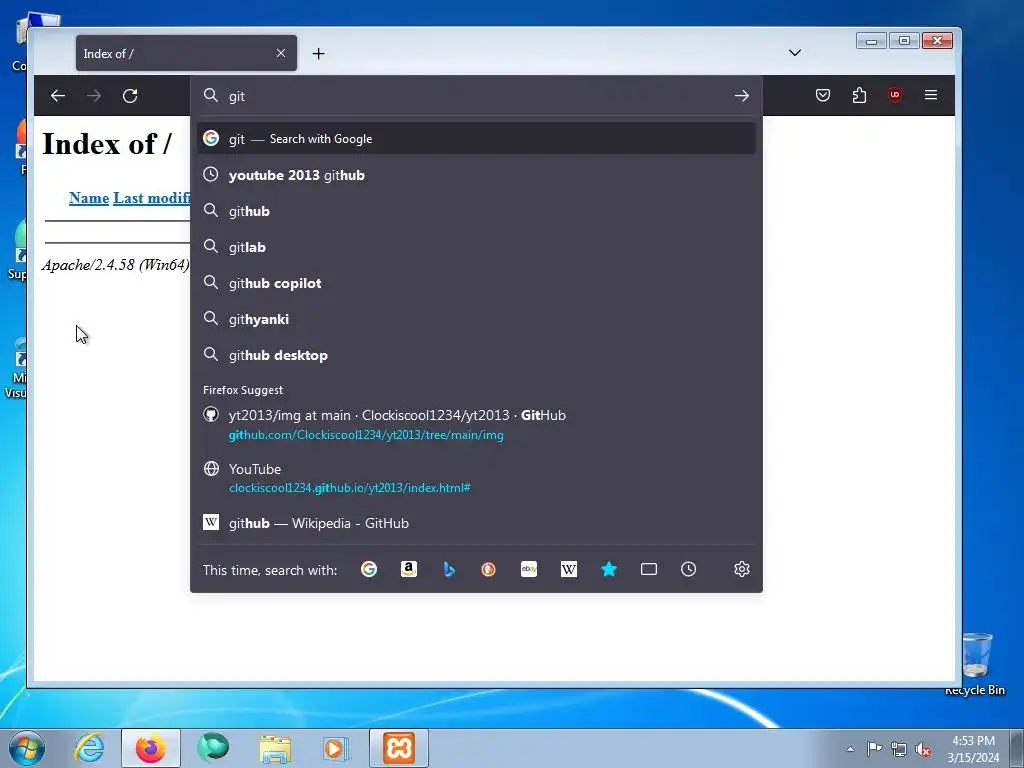1024x768 pixels.
Task: Click Firefox icon in the taskbar
Action: [x=151, y=748]
